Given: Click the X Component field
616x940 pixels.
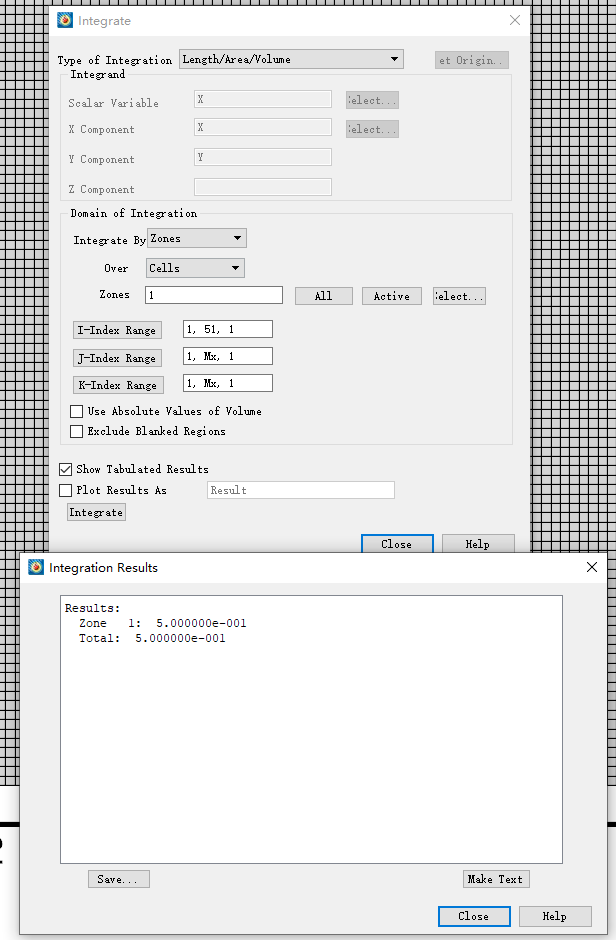Looking at the screenshot, I should pos(262,127).
